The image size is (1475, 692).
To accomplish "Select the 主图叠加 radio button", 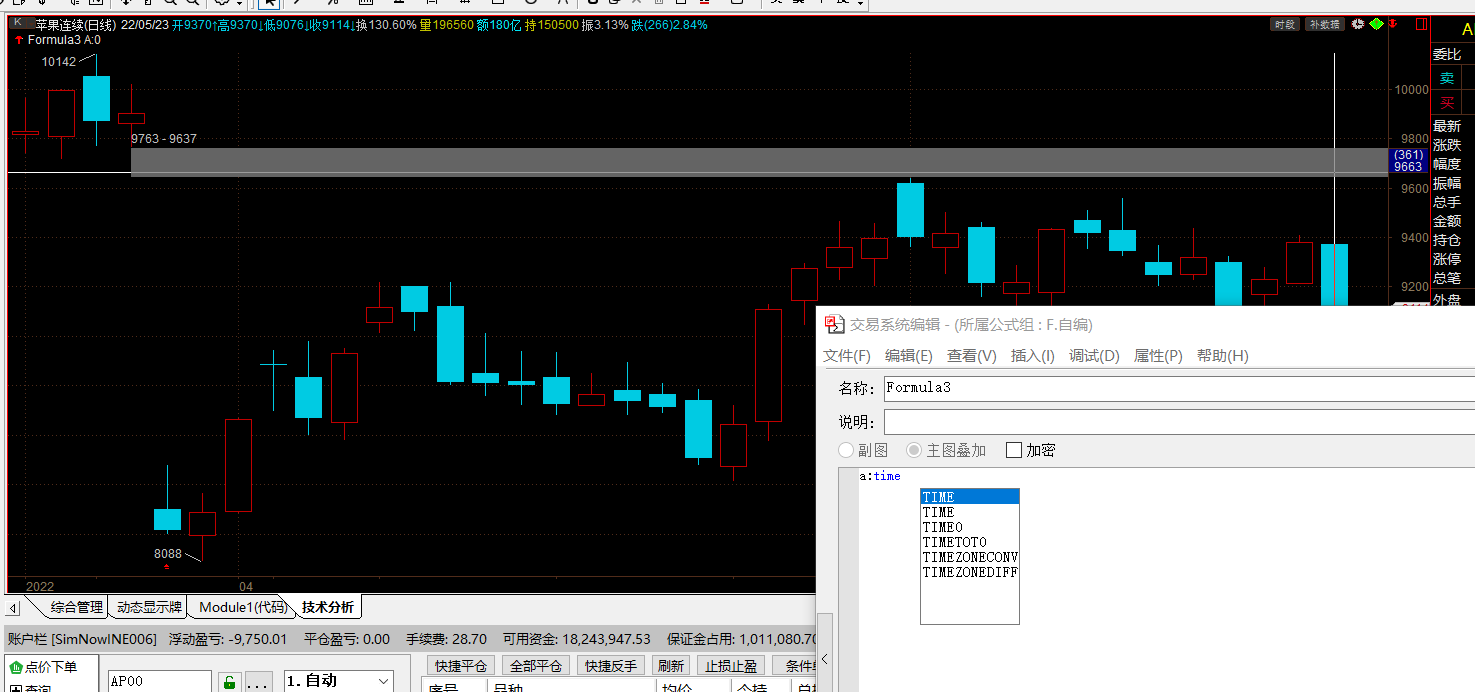I will tap(914, 450).
